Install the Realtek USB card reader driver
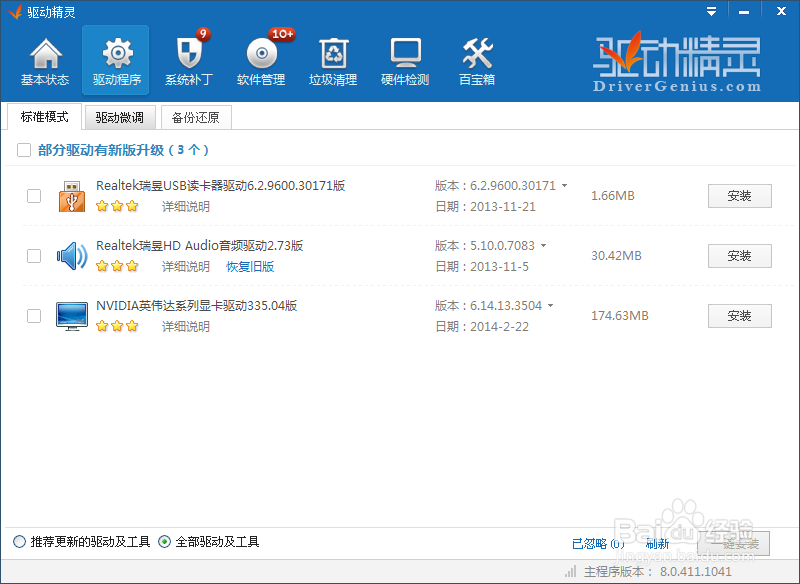The height and width of the screenshot is (584, 800). pos(739,196)
